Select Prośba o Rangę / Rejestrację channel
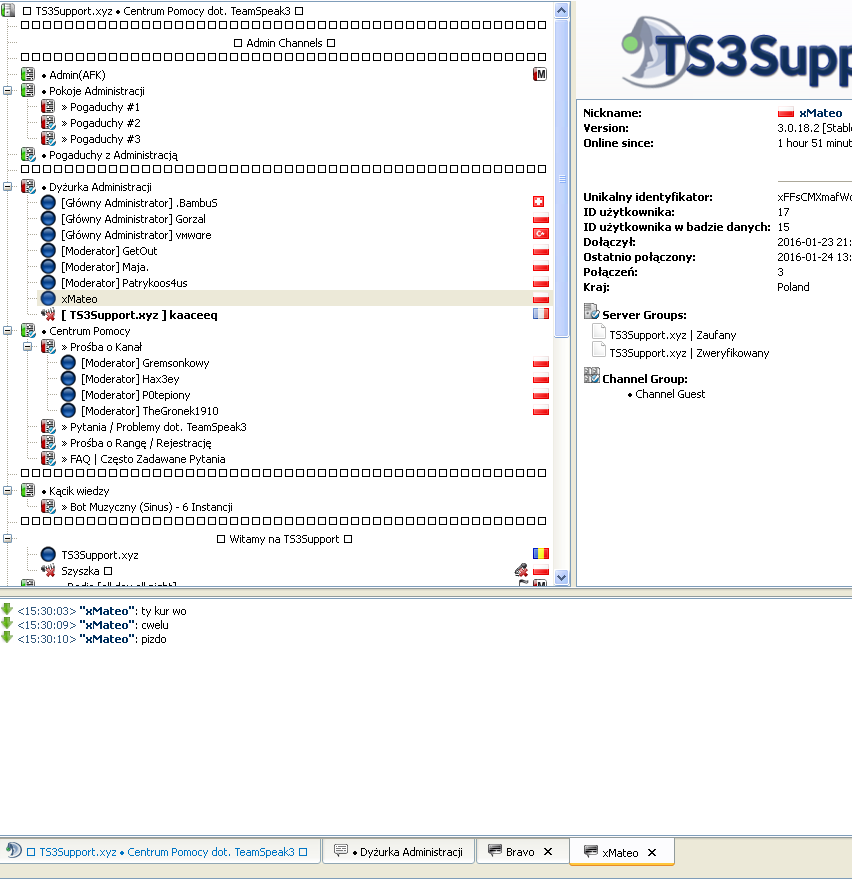 click(136, 443)
